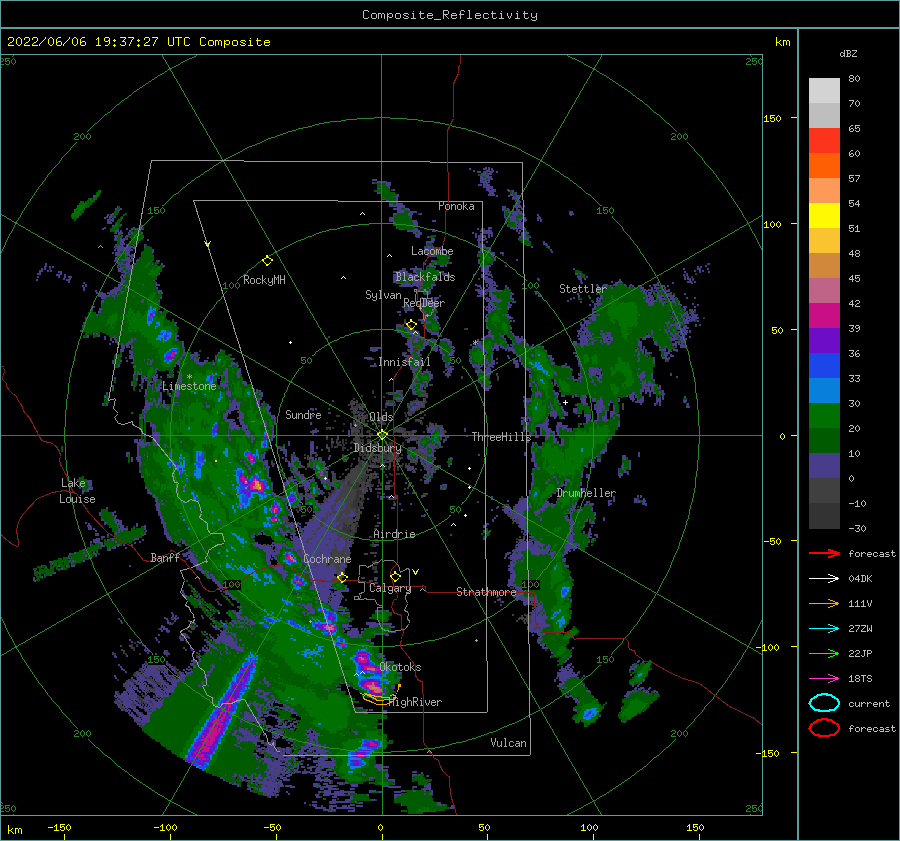Click the Didsbury town label
The width and height of the screenshot is (900, 841).
(x=377, y=448)
